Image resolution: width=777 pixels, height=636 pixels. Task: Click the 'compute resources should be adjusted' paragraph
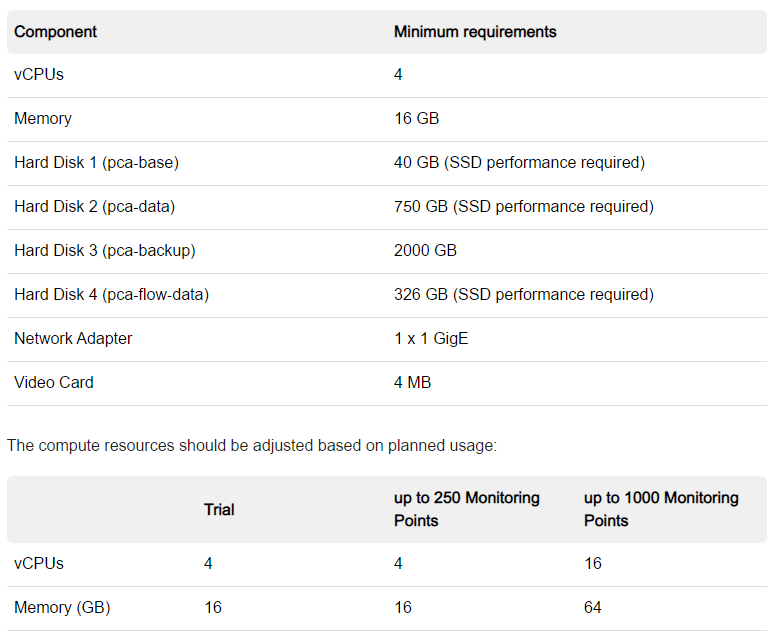(251, 445)
